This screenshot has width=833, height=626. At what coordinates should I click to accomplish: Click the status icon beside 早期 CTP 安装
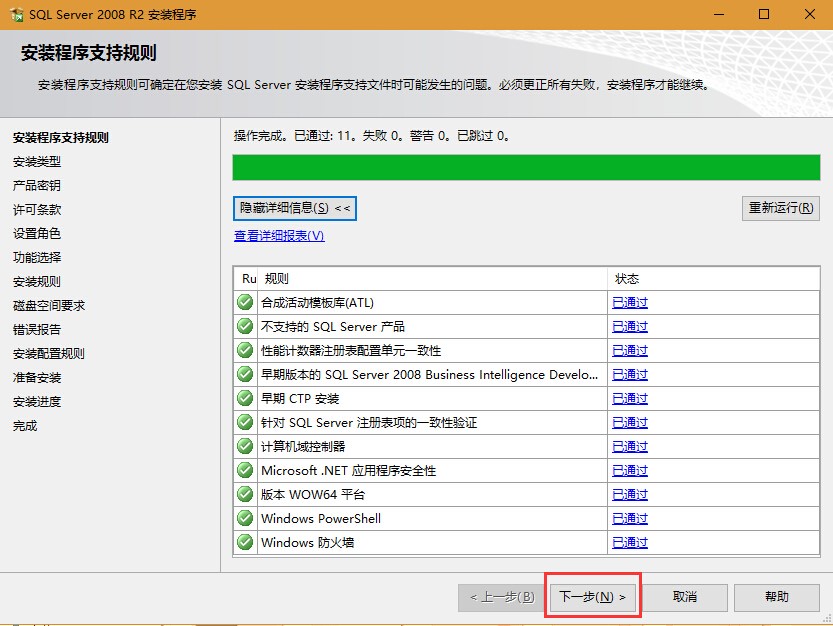[245, 399]
